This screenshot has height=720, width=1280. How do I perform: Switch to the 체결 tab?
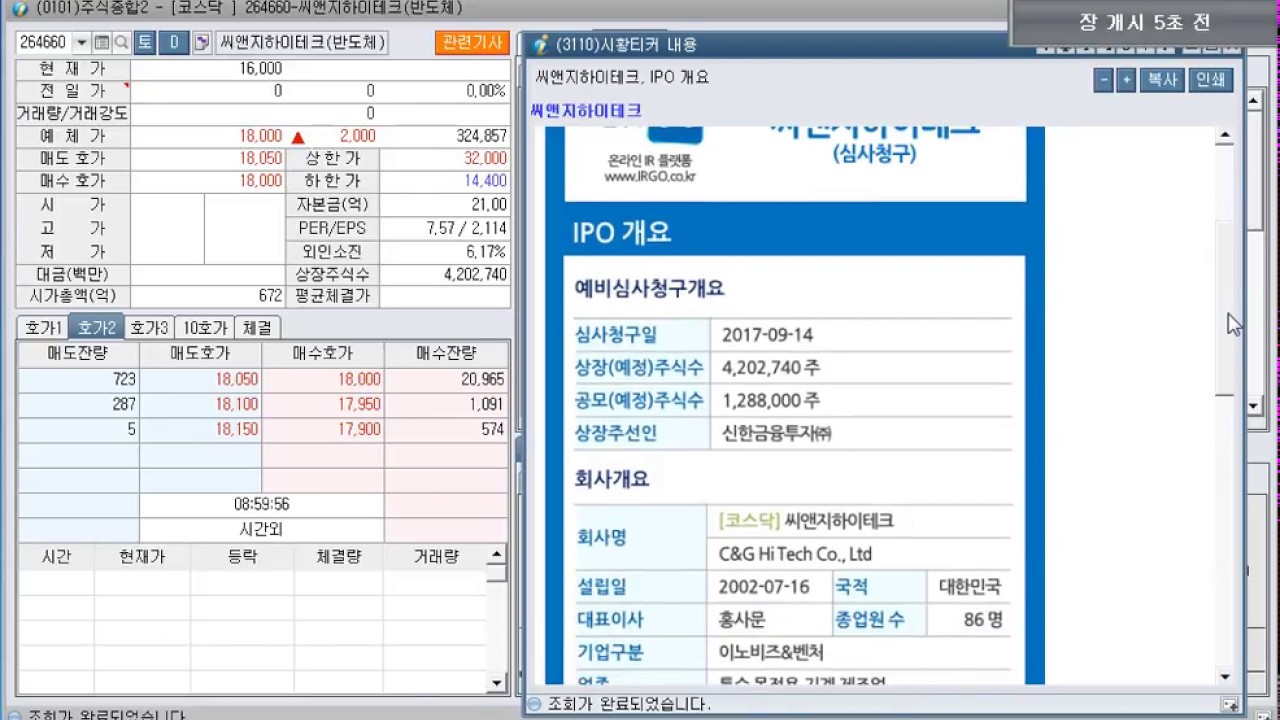257,328
